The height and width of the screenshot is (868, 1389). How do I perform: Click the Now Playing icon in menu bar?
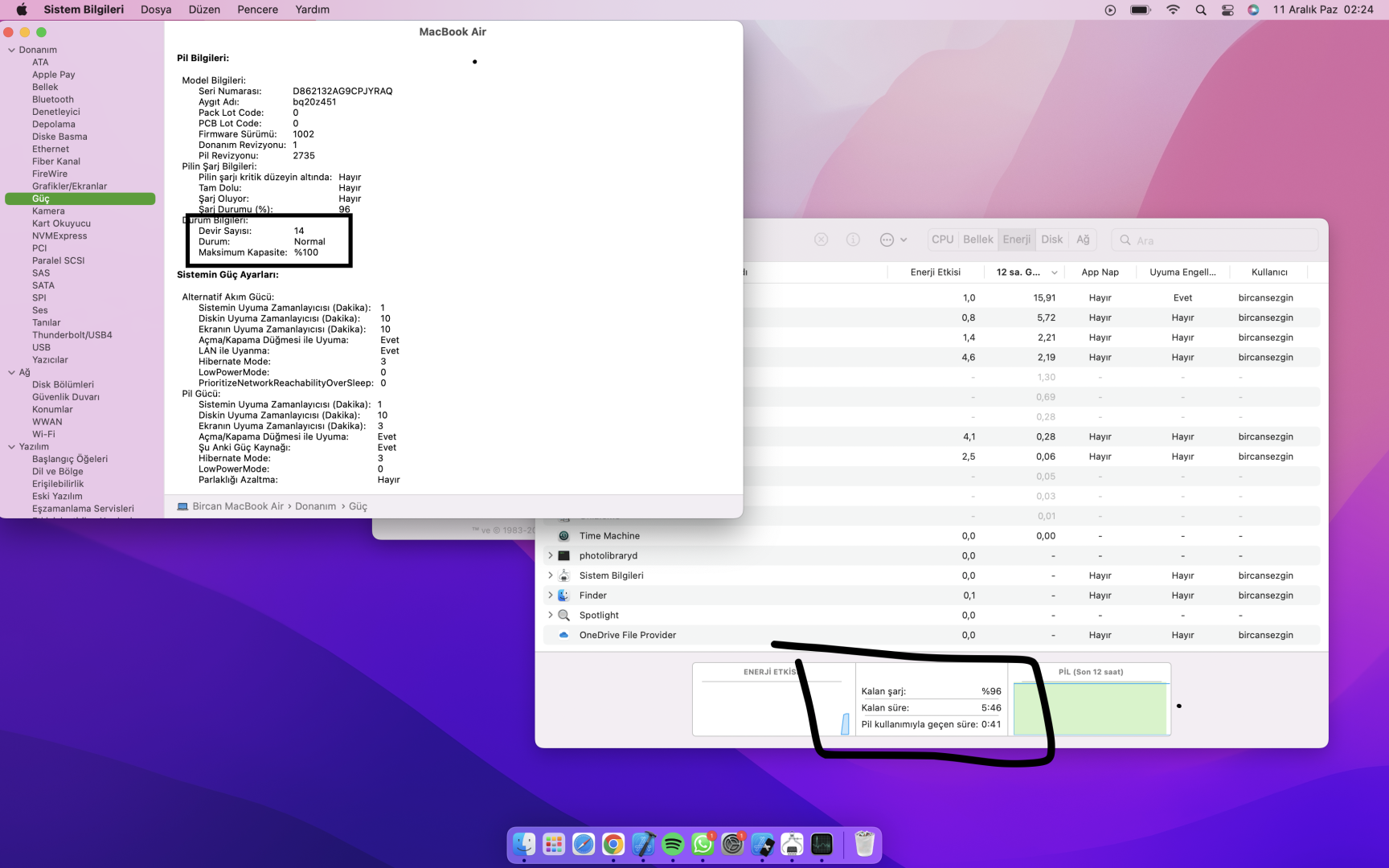(1110, 10)
